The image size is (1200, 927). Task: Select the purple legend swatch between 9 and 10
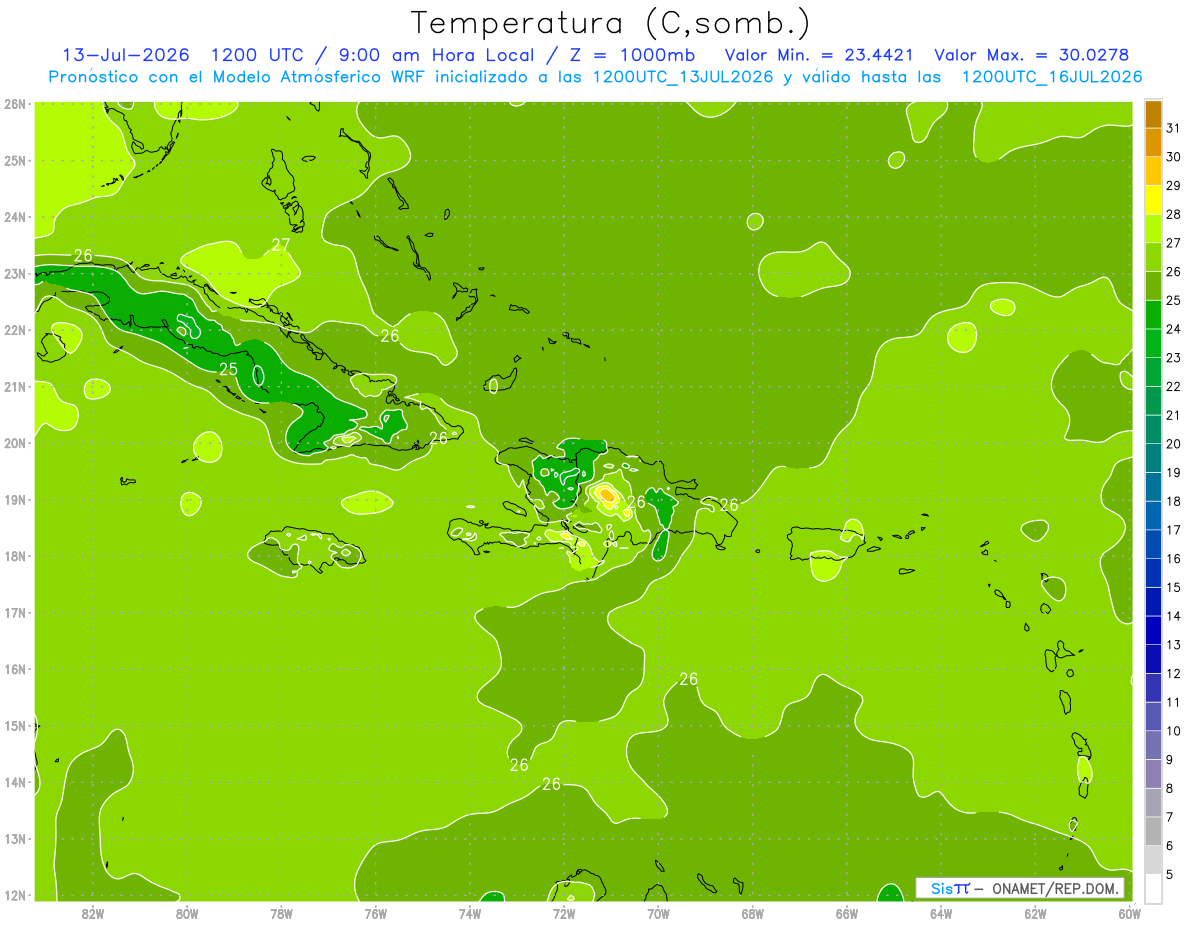(x=1153, y=745)
